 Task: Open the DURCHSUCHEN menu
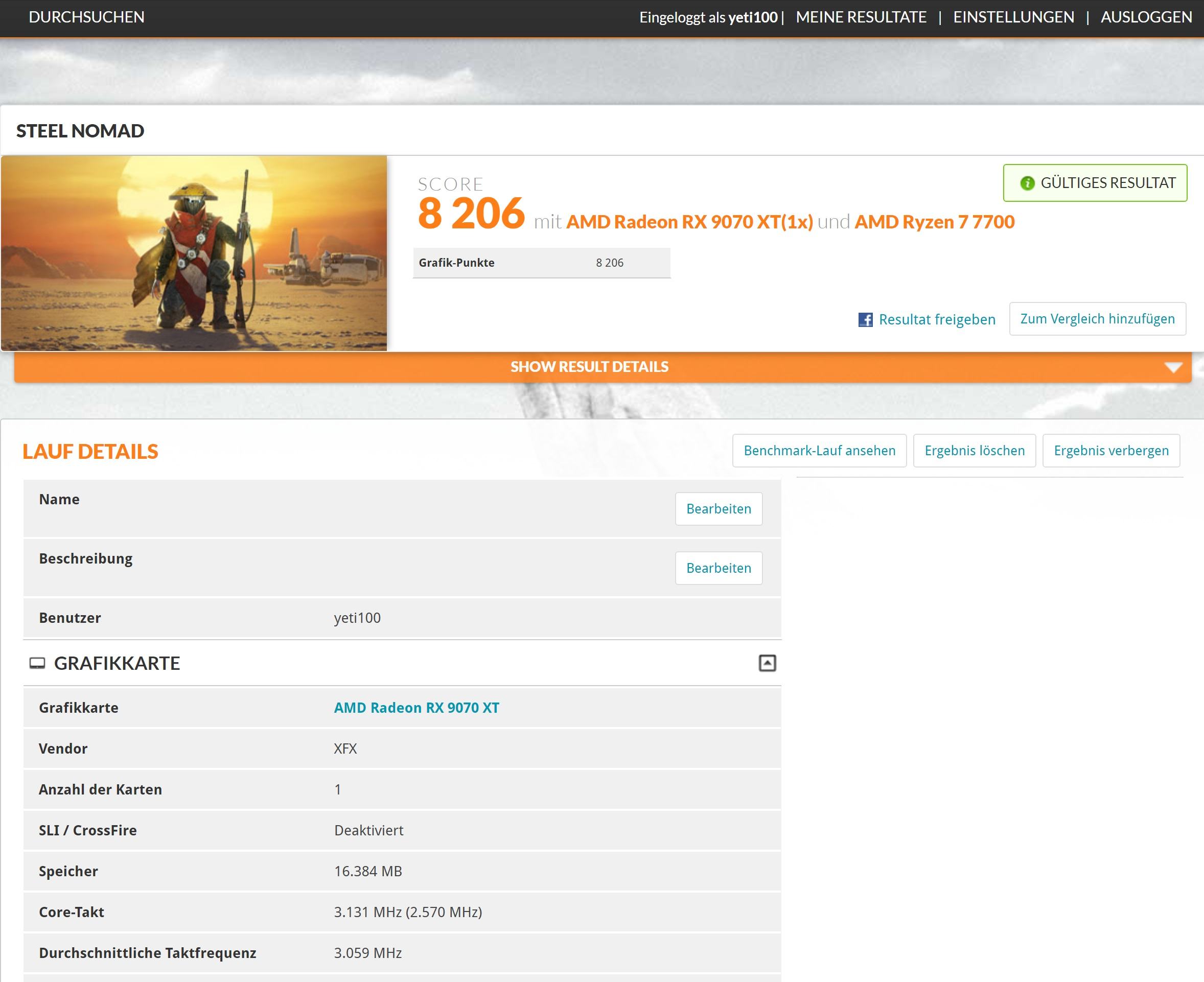[86, 17]
